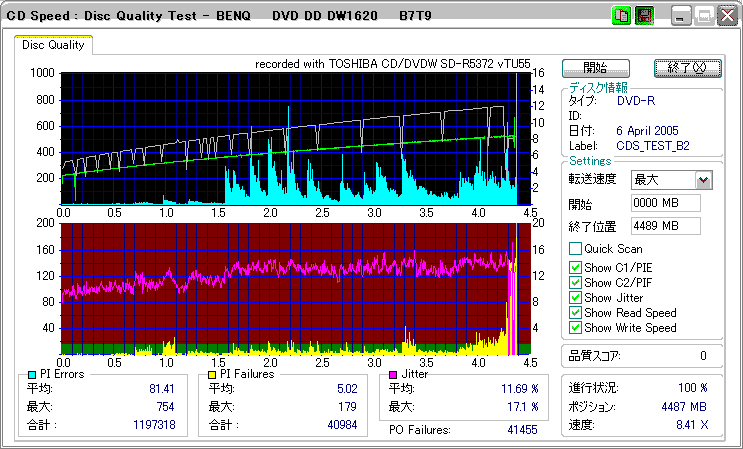Image resolution: width=743 pixels, height=449 pixels.
Task: Click the end position 4489 MB field
Action: tap(666, 225)
